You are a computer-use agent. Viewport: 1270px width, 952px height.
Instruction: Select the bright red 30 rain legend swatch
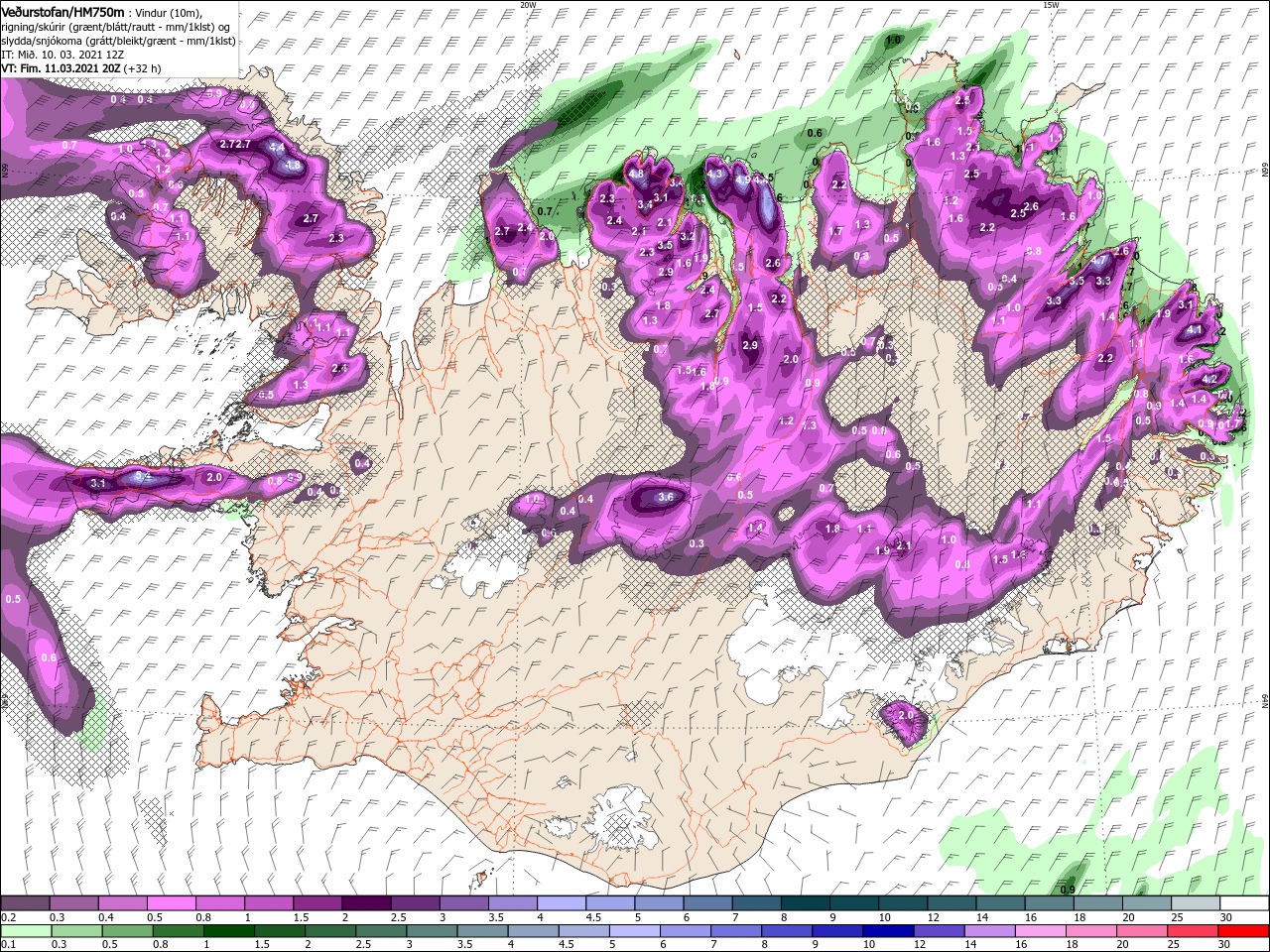point(1244,931)
